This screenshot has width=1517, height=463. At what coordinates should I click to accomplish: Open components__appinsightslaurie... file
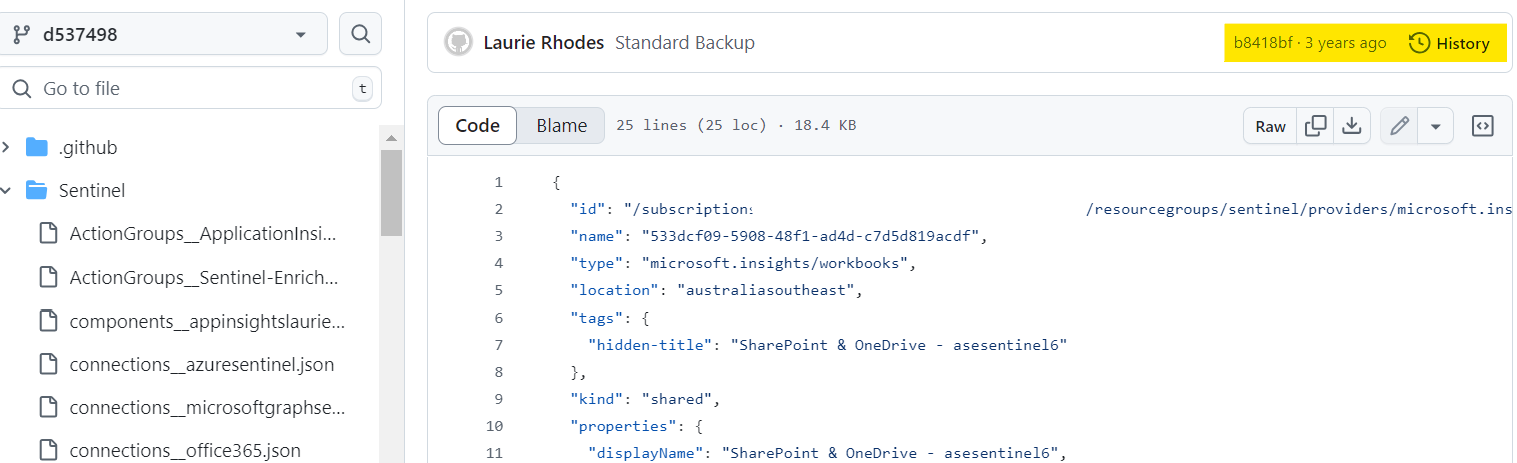tap(207, 321)
